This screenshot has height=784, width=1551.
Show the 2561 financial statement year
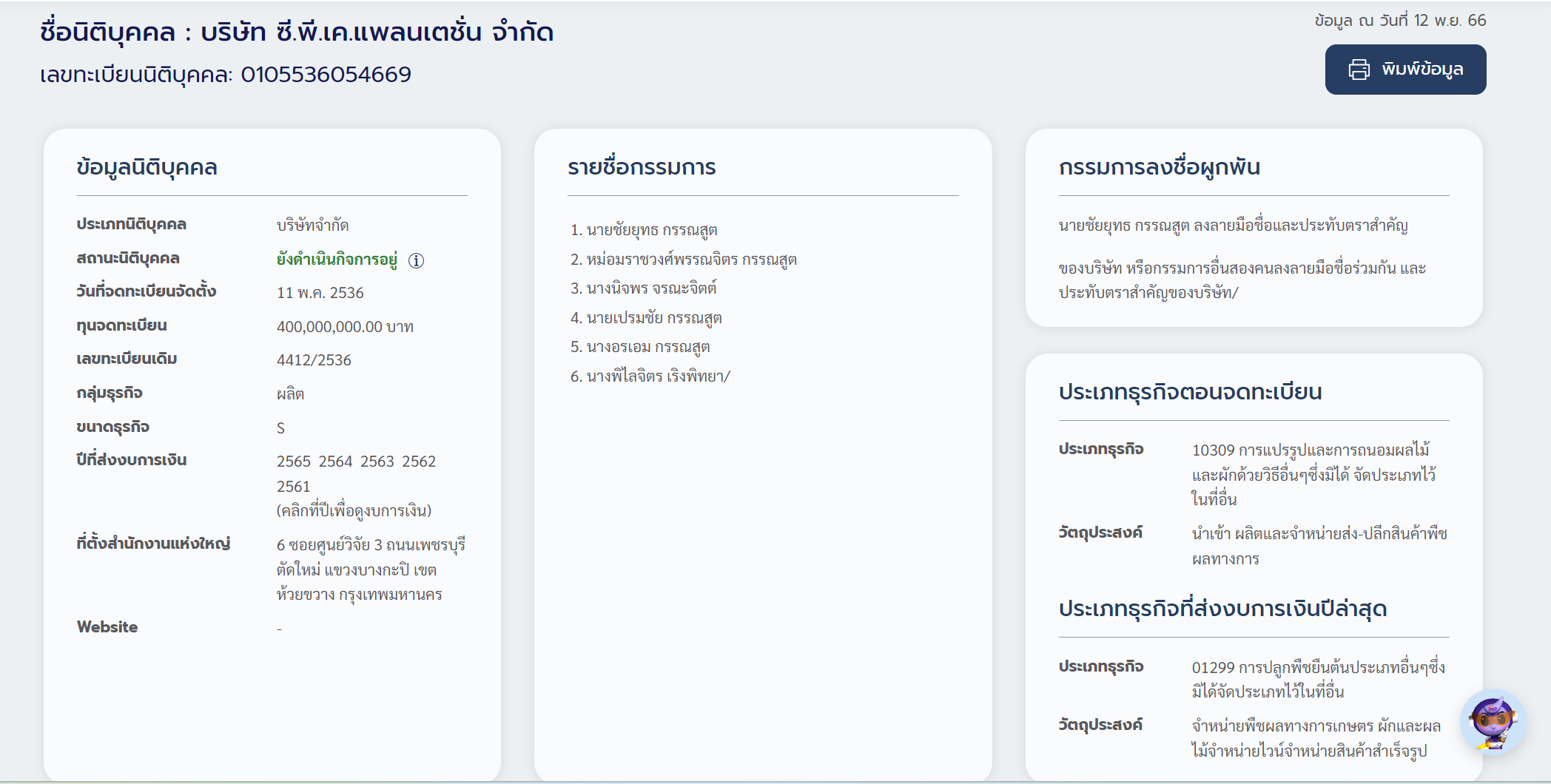[x=294, y=487]
